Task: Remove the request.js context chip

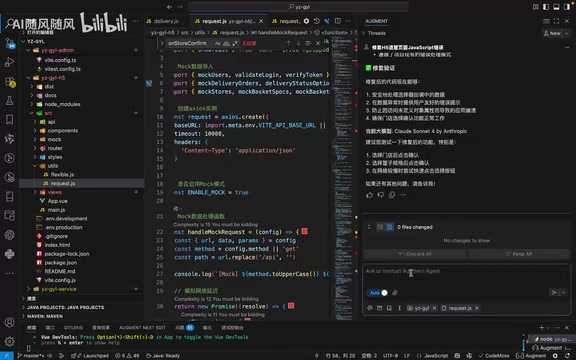Action: pos(477,308)
